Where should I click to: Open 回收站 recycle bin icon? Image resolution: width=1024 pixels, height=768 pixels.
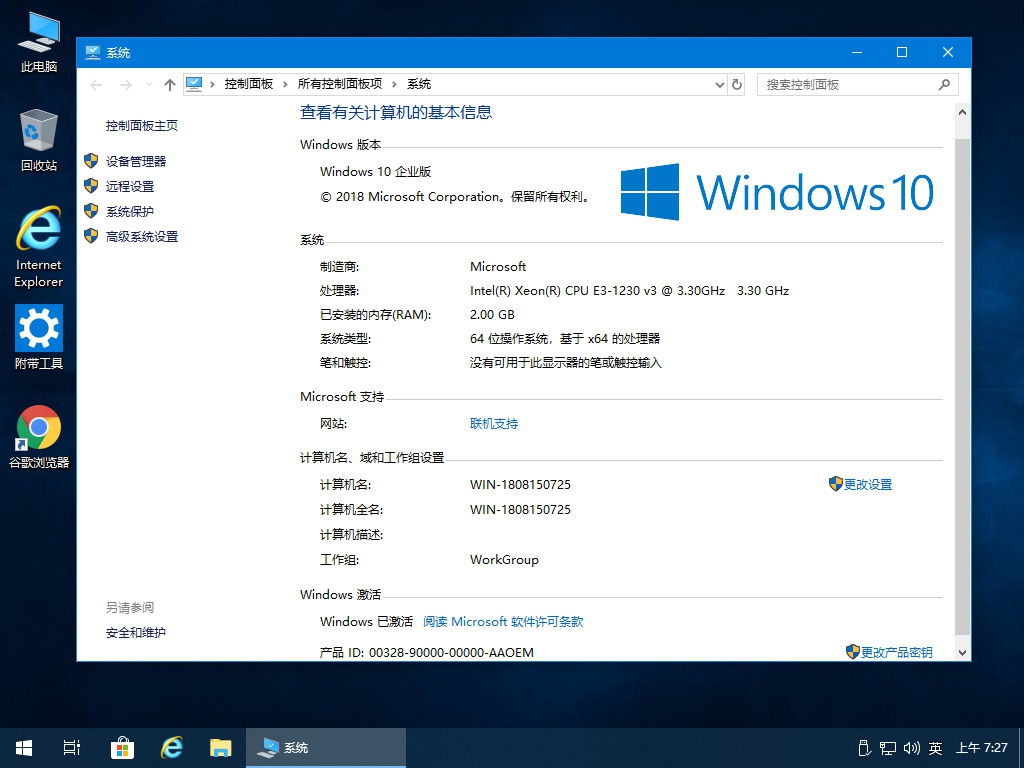[39, 140]
